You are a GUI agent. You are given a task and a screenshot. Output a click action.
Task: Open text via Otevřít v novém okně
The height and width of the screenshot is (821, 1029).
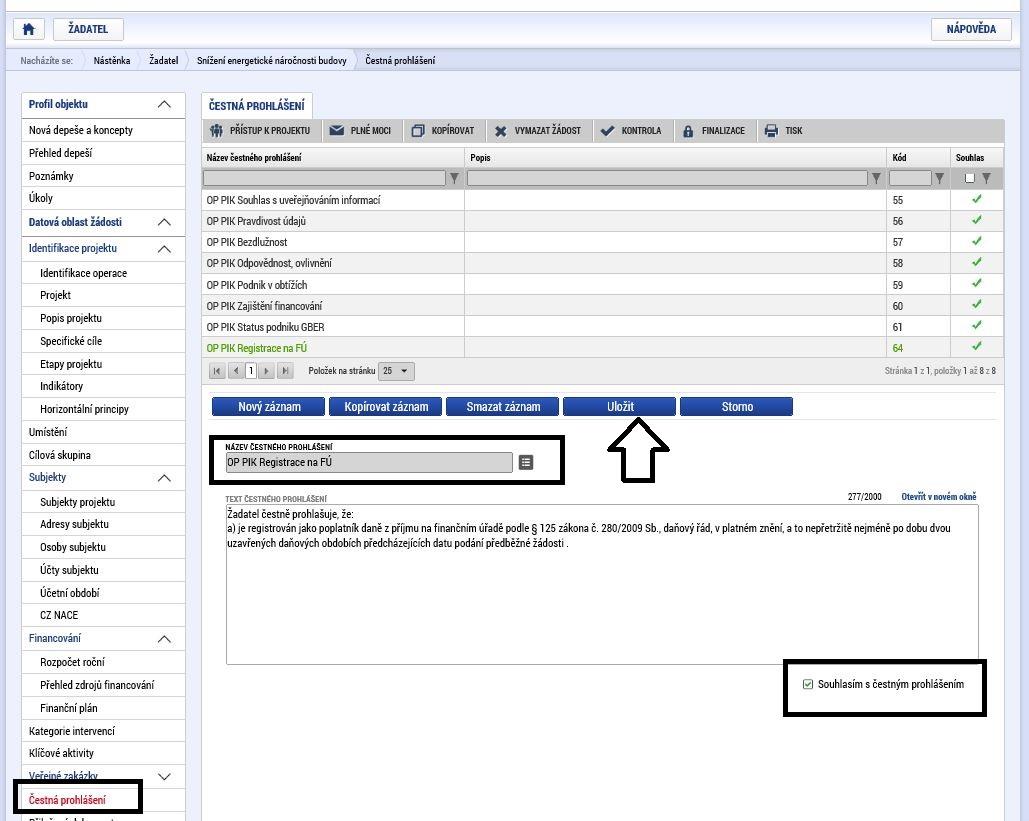pos(938,497)
